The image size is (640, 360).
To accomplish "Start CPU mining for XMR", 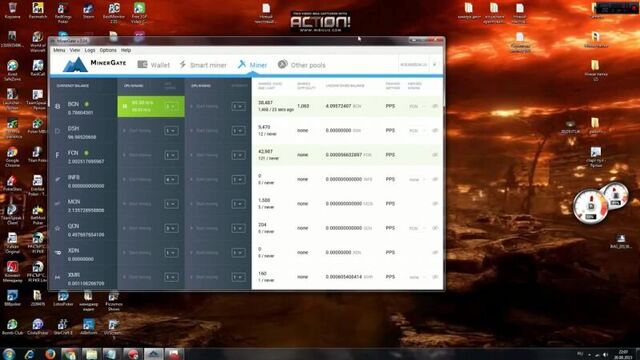I will point(137,277).
